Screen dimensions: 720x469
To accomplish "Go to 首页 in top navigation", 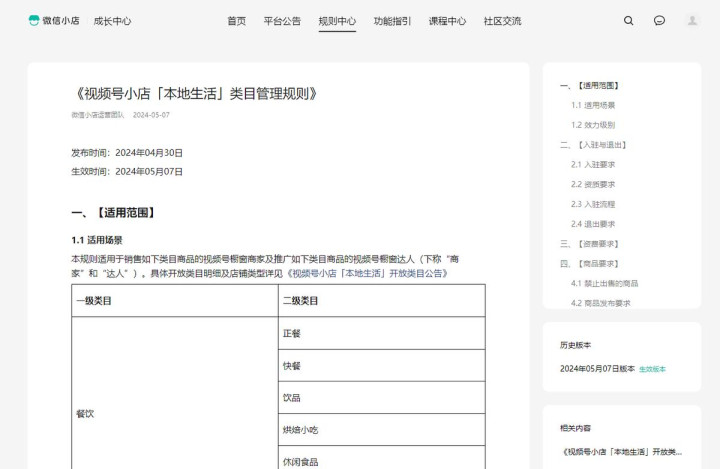I will 236,21.
